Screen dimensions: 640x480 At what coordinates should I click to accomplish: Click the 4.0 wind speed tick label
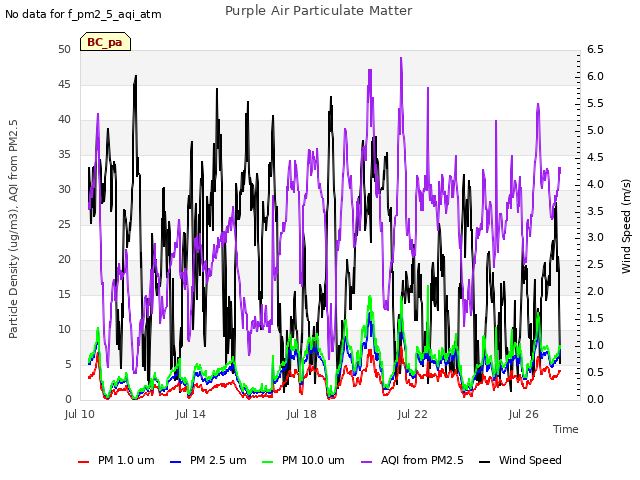(595, 184)
